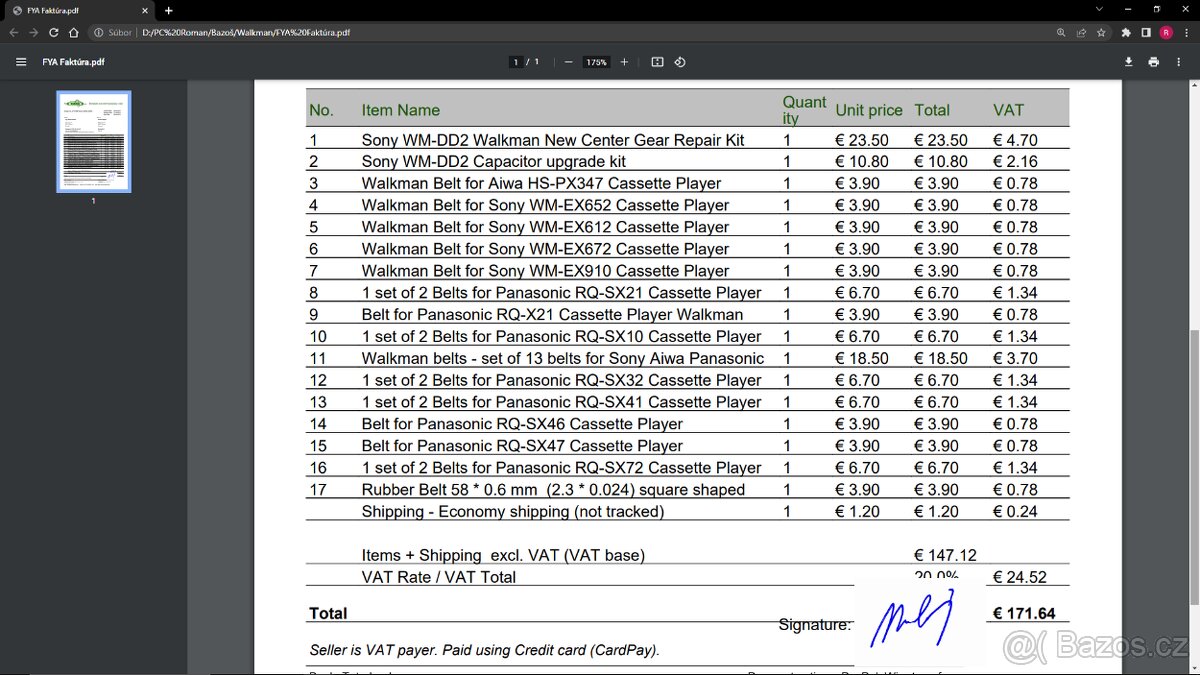Open a new browser tab
This screenshot has width=1200, height=675.
[x=168, y=10]
